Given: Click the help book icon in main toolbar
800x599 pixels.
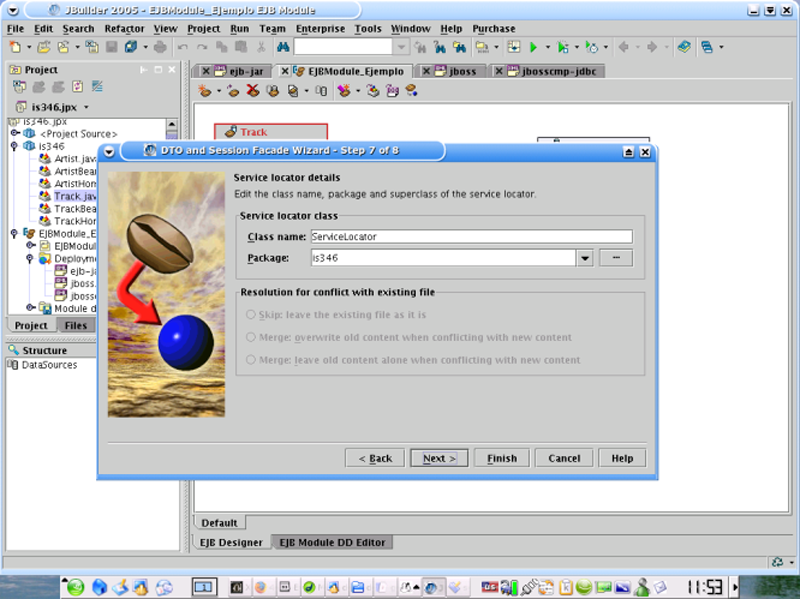Looking at the screenshot, I should [x=683, y=47].
